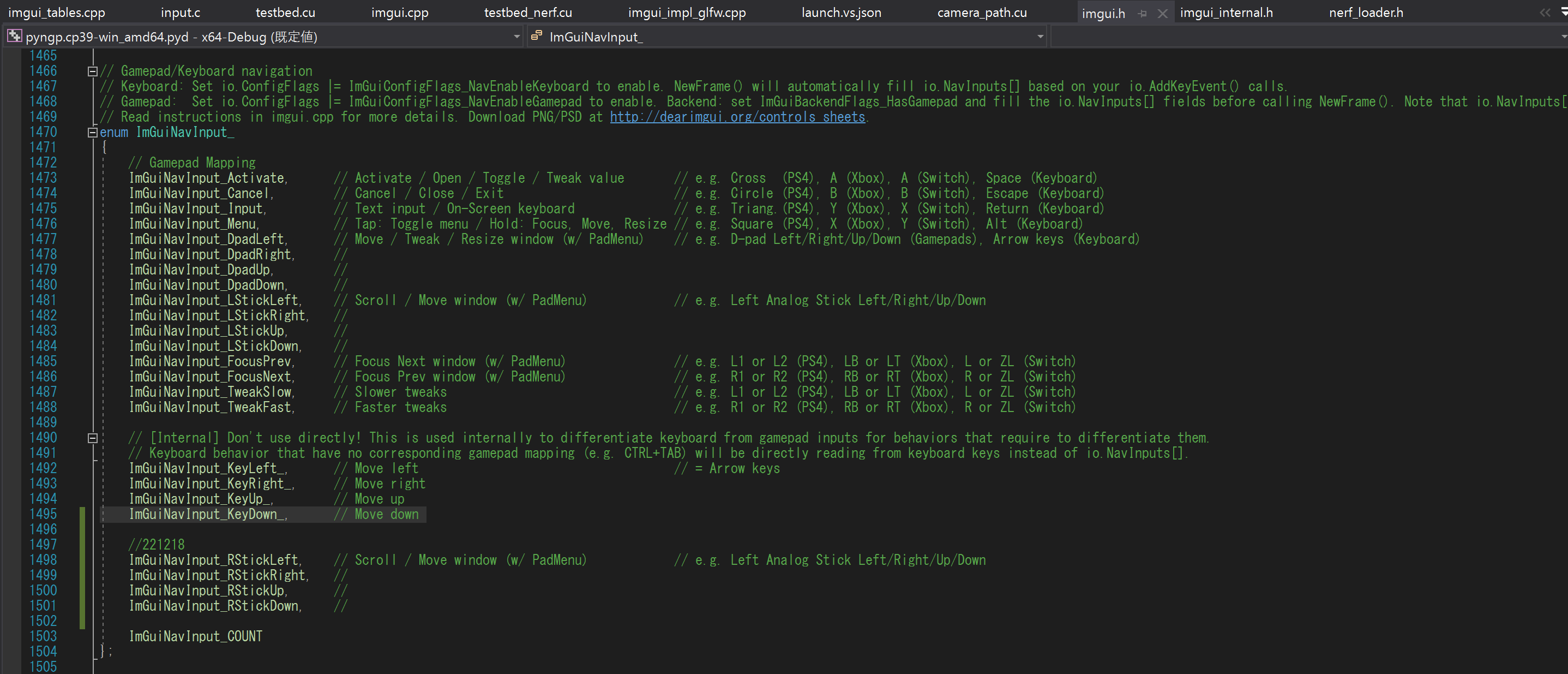
Task: Switch to the testbed_nerf.cu tab
Action: (x=528, y=13)
